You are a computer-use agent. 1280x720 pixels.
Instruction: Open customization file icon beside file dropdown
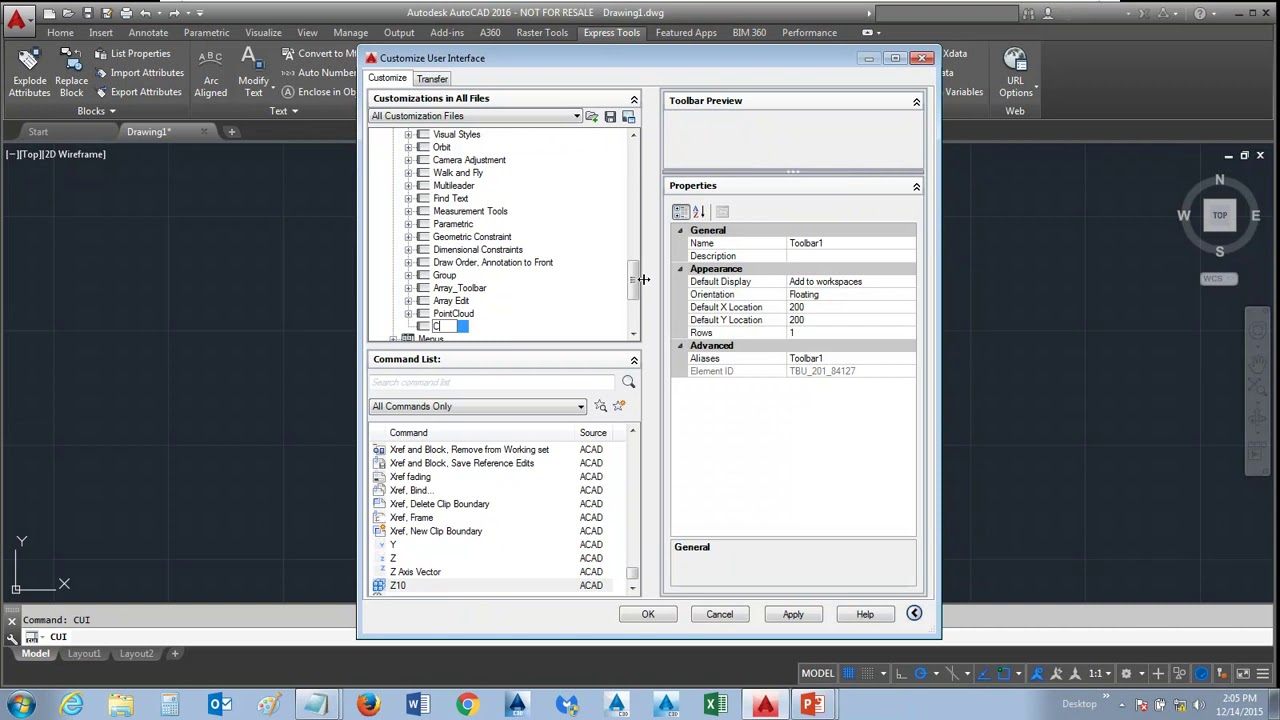click(592, 117)
